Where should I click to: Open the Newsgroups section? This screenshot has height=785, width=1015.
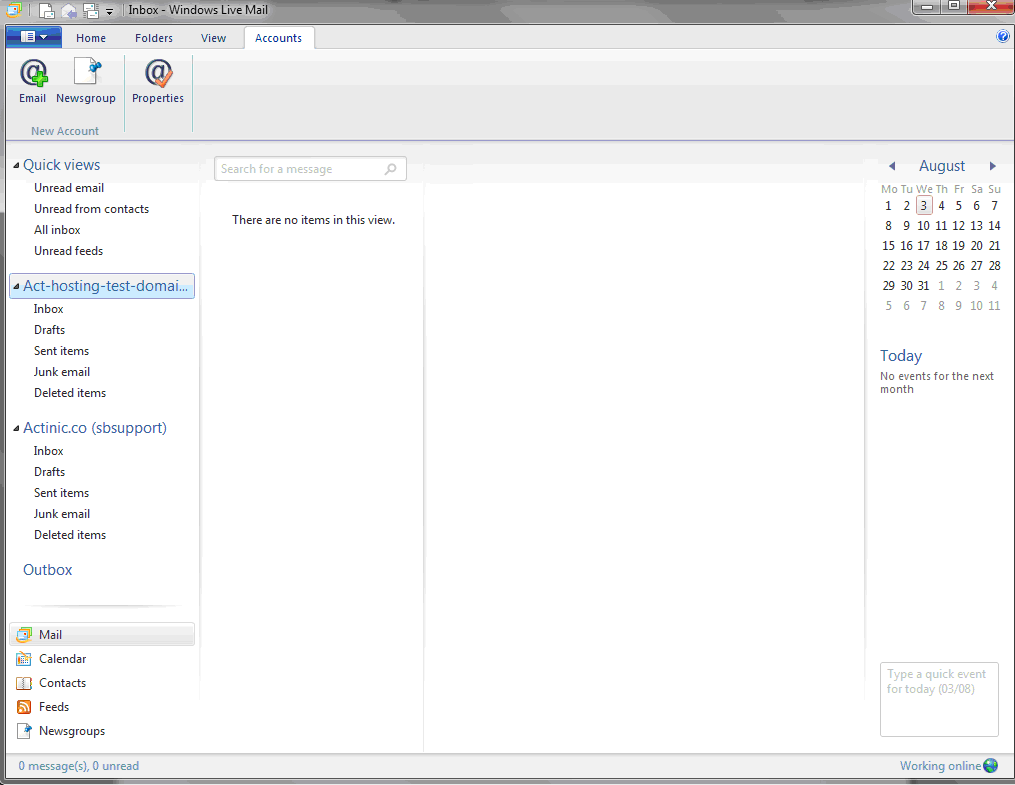tap(71, 731)
